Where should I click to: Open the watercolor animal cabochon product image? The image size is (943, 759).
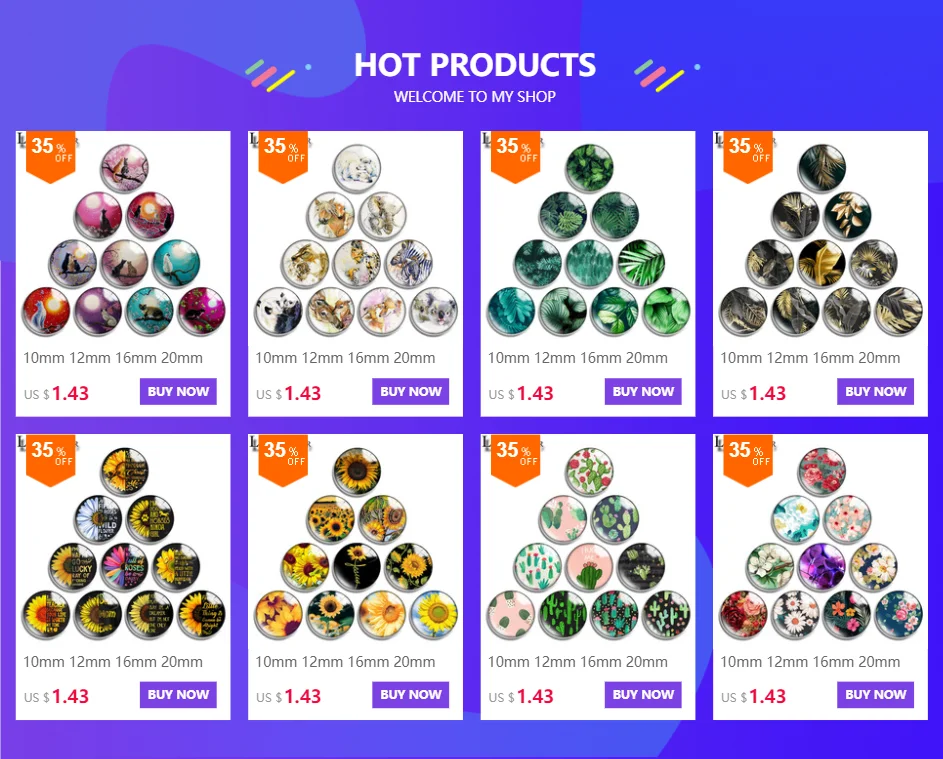pos(356,239)
